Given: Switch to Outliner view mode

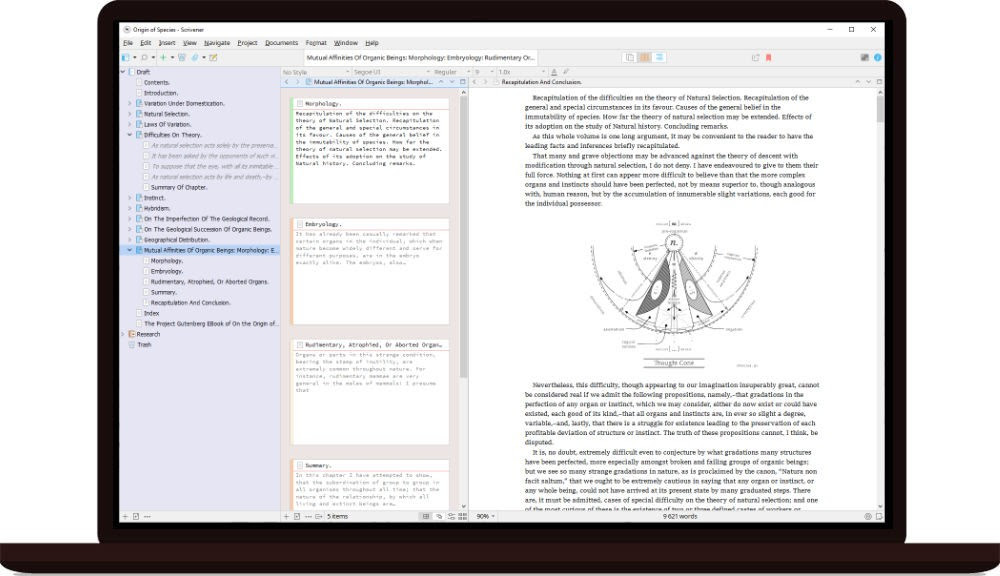Looking at the screenshot, I should pos(659,57).
